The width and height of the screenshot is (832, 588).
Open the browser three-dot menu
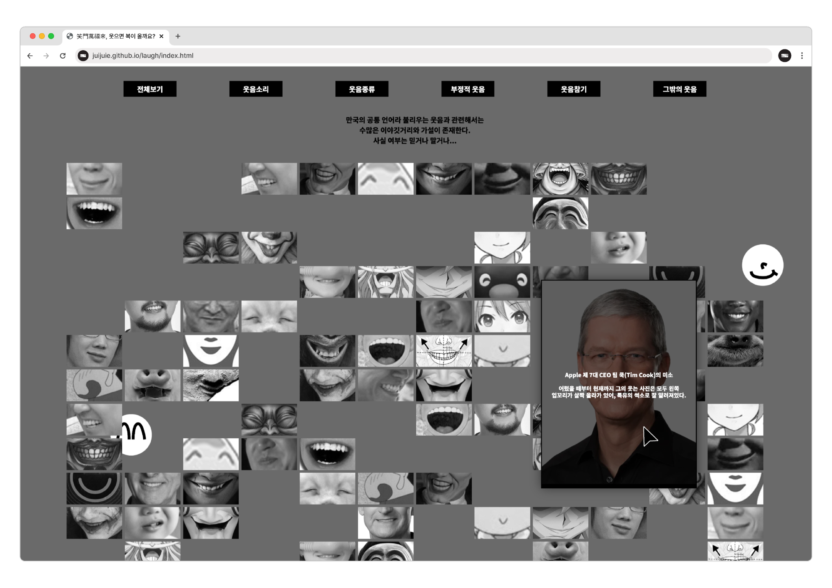[801, 56]
